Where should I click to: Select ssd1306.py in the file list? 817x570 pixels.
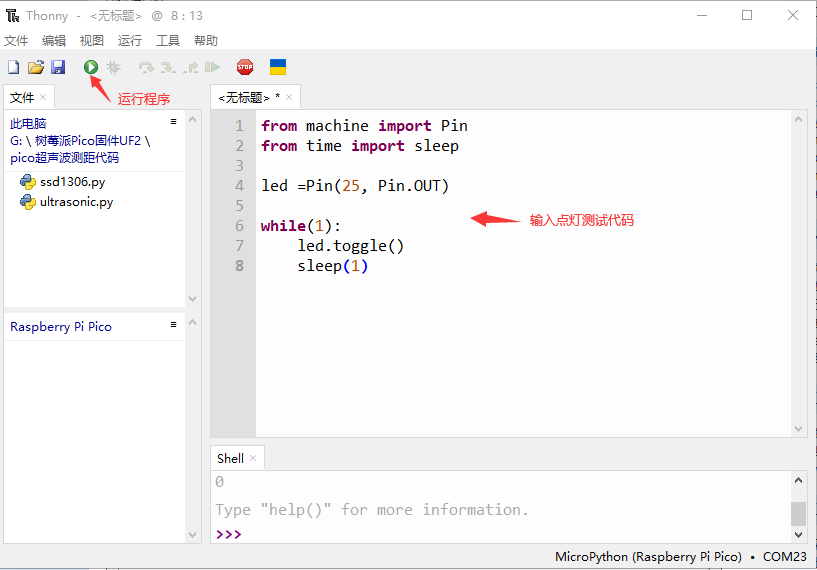click(x=72, y=182)
